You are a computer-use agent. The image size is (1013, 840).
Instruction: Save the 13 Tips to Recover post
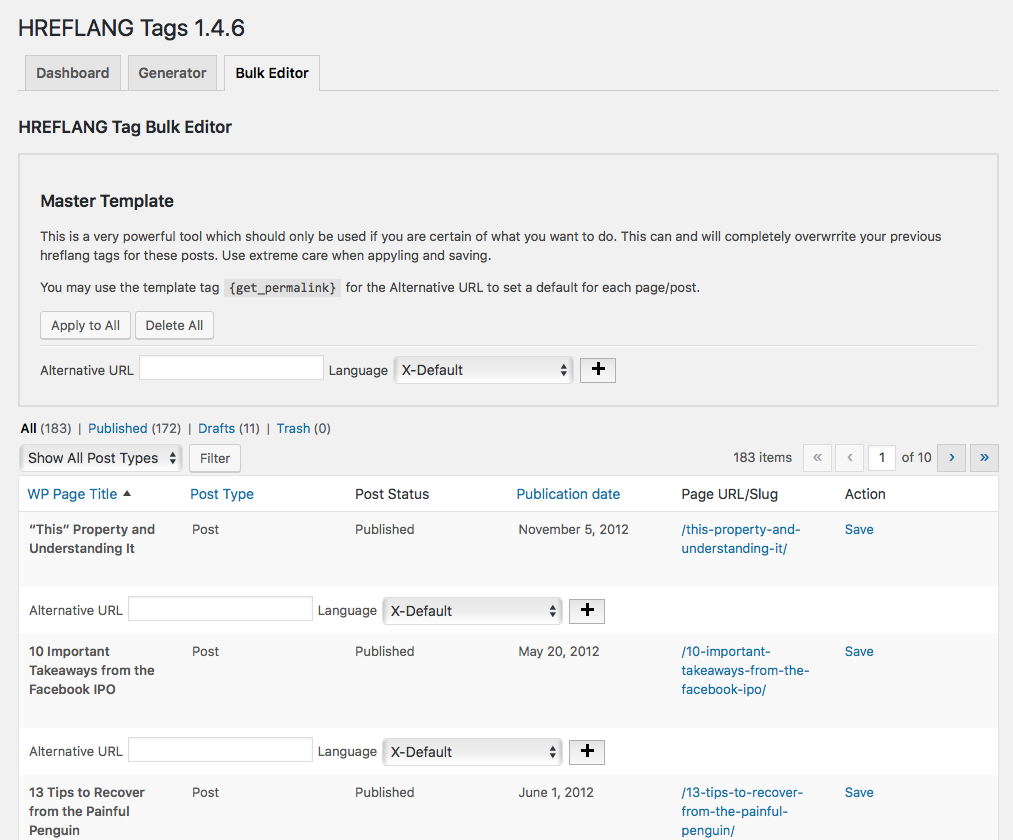click(859, 792)
